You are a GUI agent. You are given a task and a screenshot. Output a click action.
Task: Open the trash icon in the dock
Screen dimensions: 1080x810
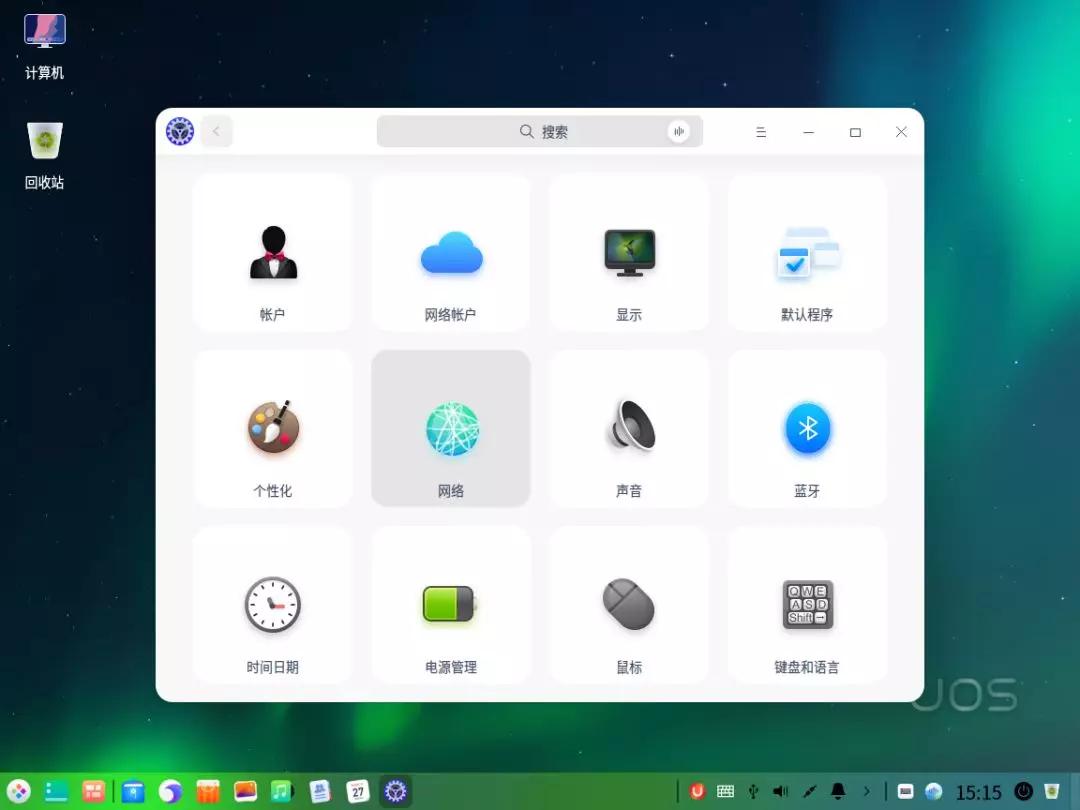click(x=1051, y=791)
